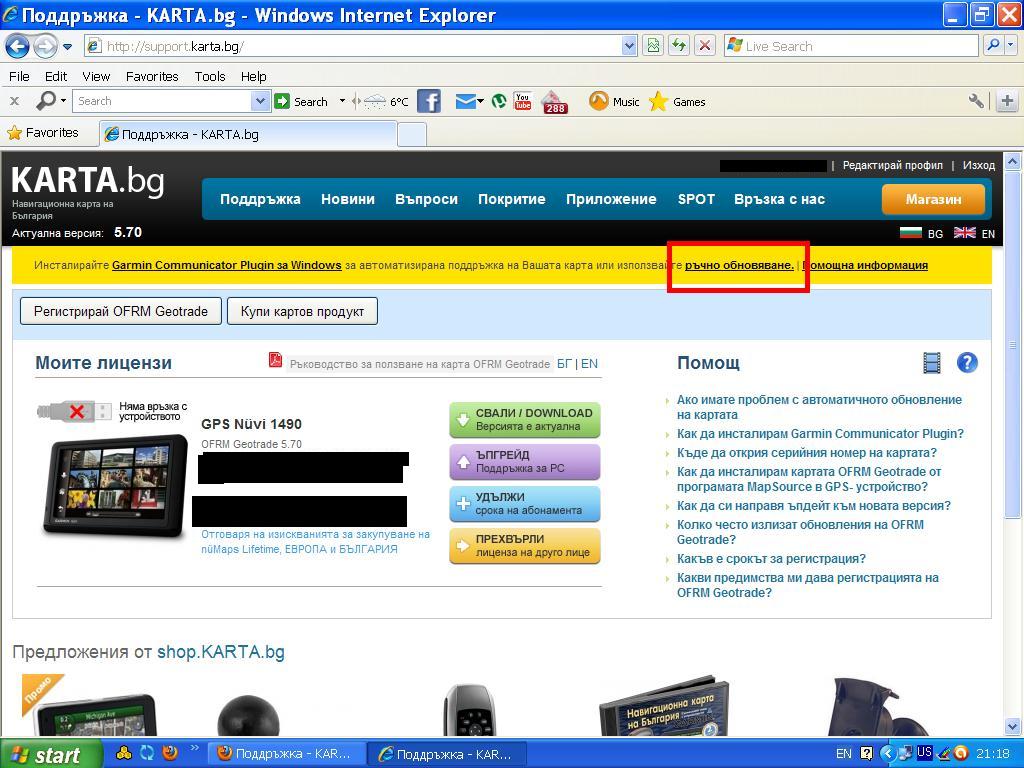Screen dimensions: 1024x768
Task: Close the toolbar with the X
Action: click(x=14, y=101)
